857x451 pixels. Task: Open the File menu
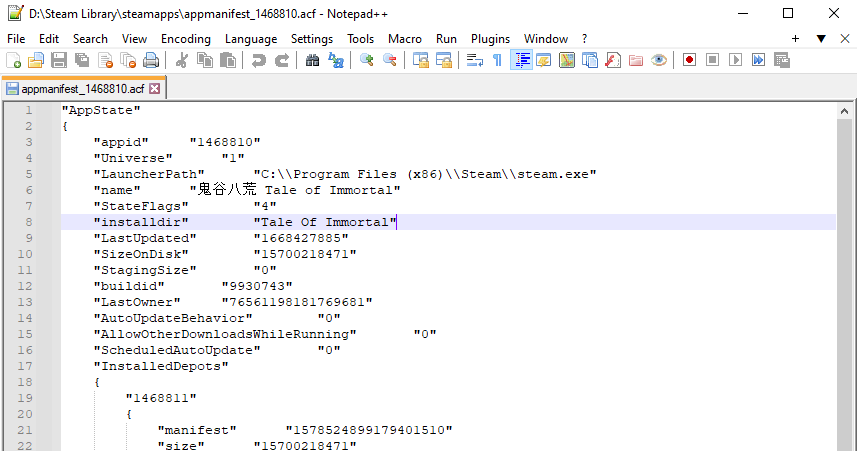coord(16,39)
